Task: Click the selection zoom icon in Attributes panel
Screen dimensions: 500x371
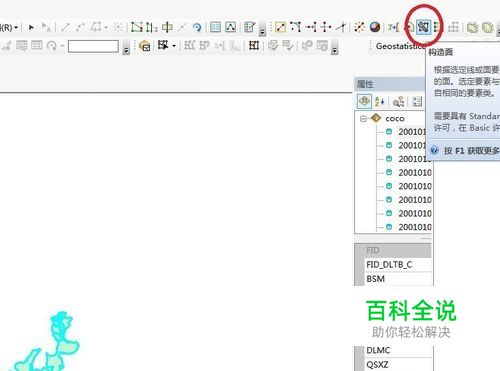Action: click(x=398, y=101)
